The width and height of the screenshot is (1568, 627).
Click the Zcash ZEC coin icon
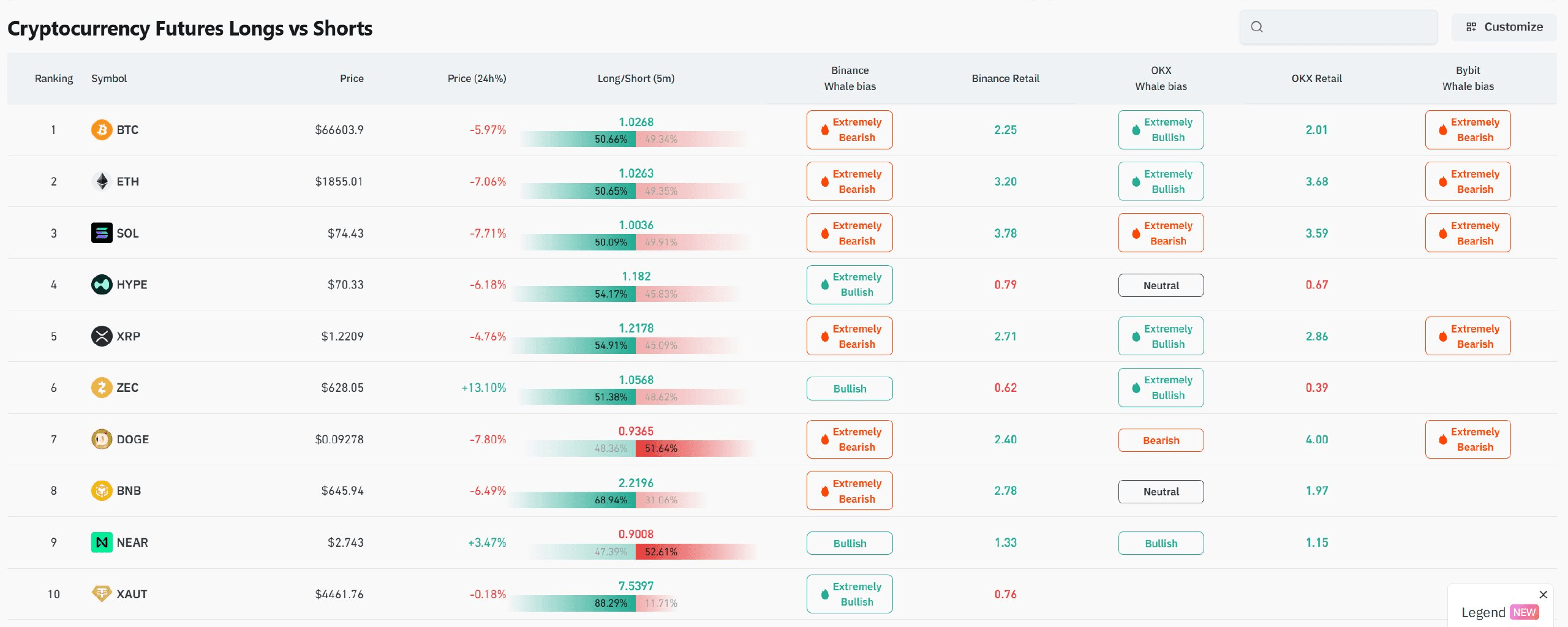[x=102, y=388]
